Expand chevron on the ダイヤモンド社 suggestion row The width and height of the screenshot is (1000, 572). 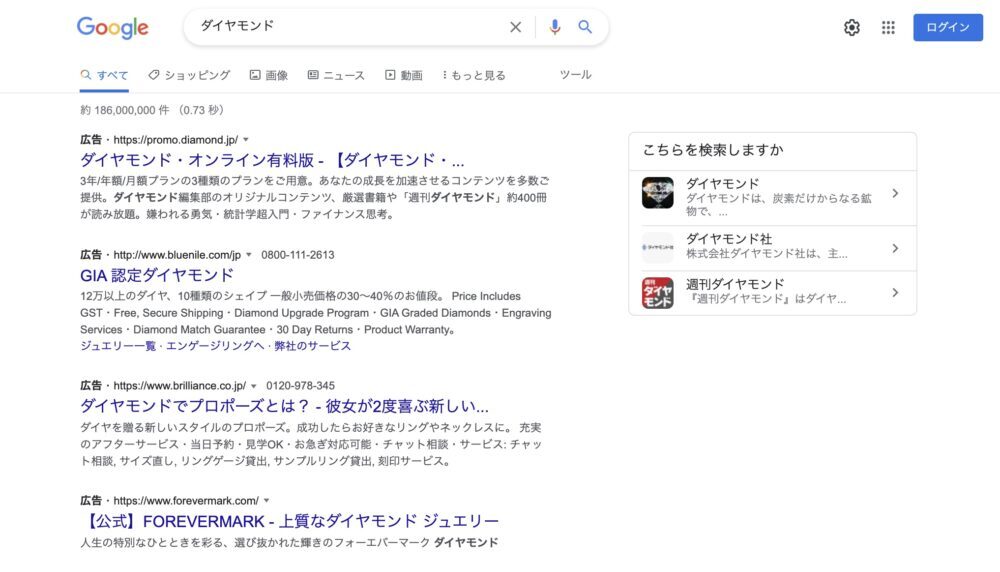coord(895,248)
